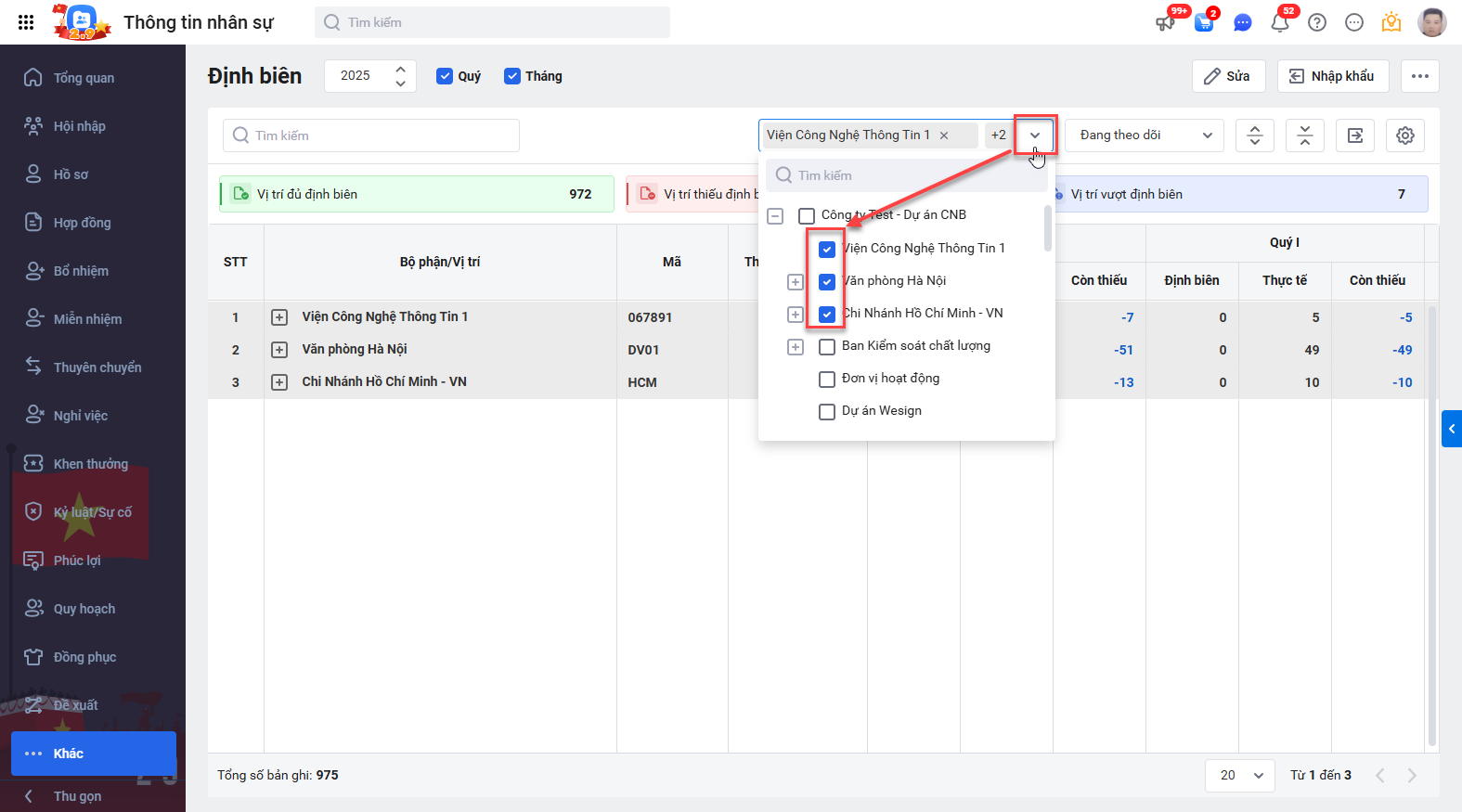
Task: Click the Sửa button
Action: (1228, 76)
